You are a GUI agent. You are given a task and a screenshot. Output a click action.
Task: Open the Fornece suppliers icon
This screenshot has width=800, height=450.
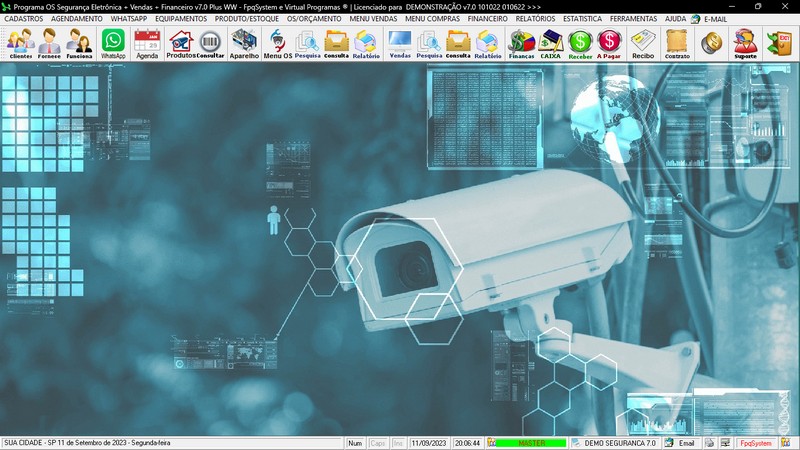pos(49,44)
